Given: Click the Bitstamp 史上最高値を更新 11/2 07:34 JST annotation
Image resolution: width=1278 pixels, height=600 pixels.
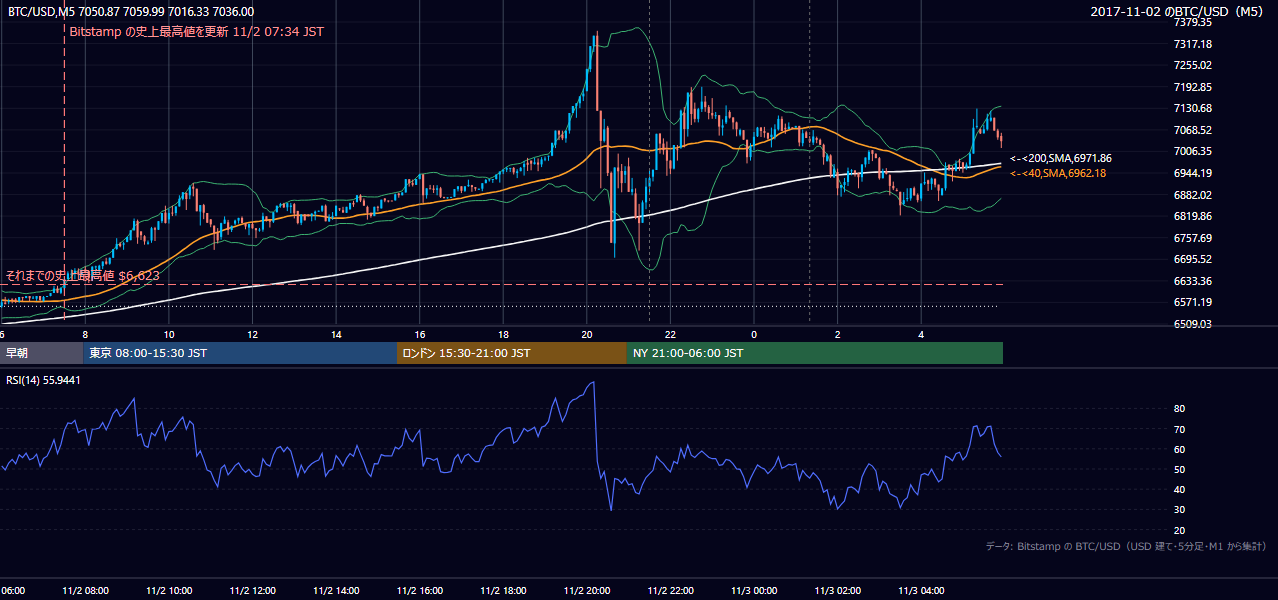Looking at the screenshot, I should pos(197,32).
